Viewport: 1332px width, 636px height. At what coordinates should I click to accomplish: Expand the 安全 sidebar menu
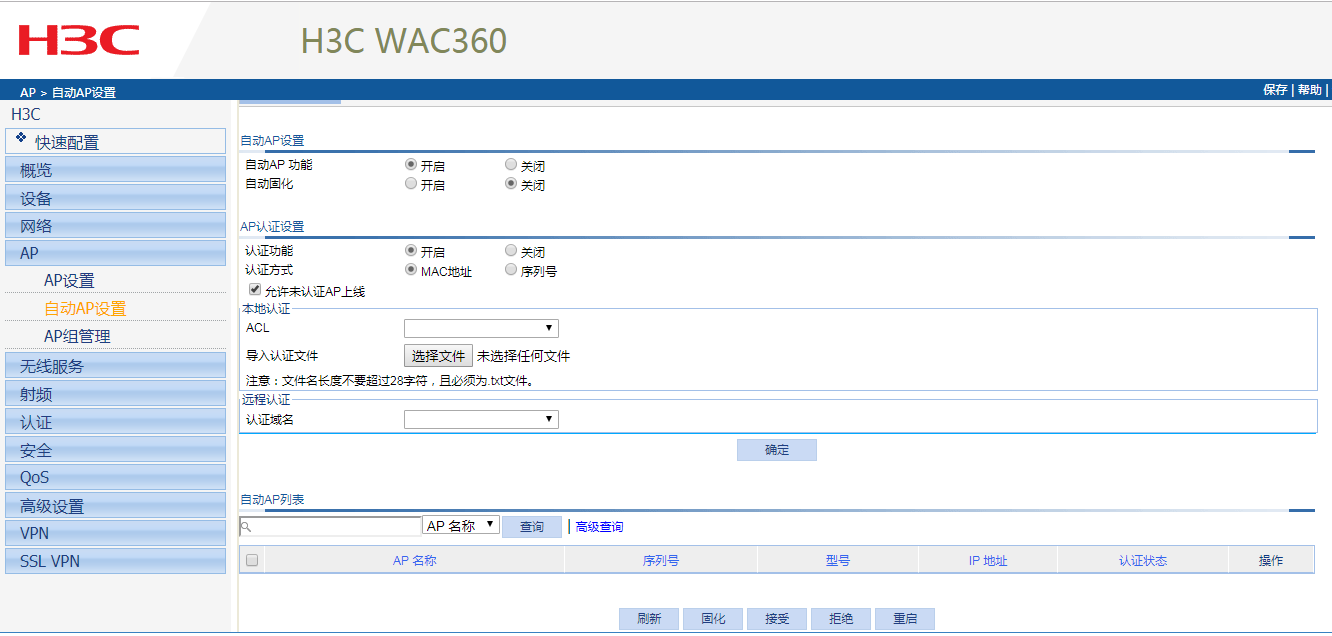click(116, 450)
